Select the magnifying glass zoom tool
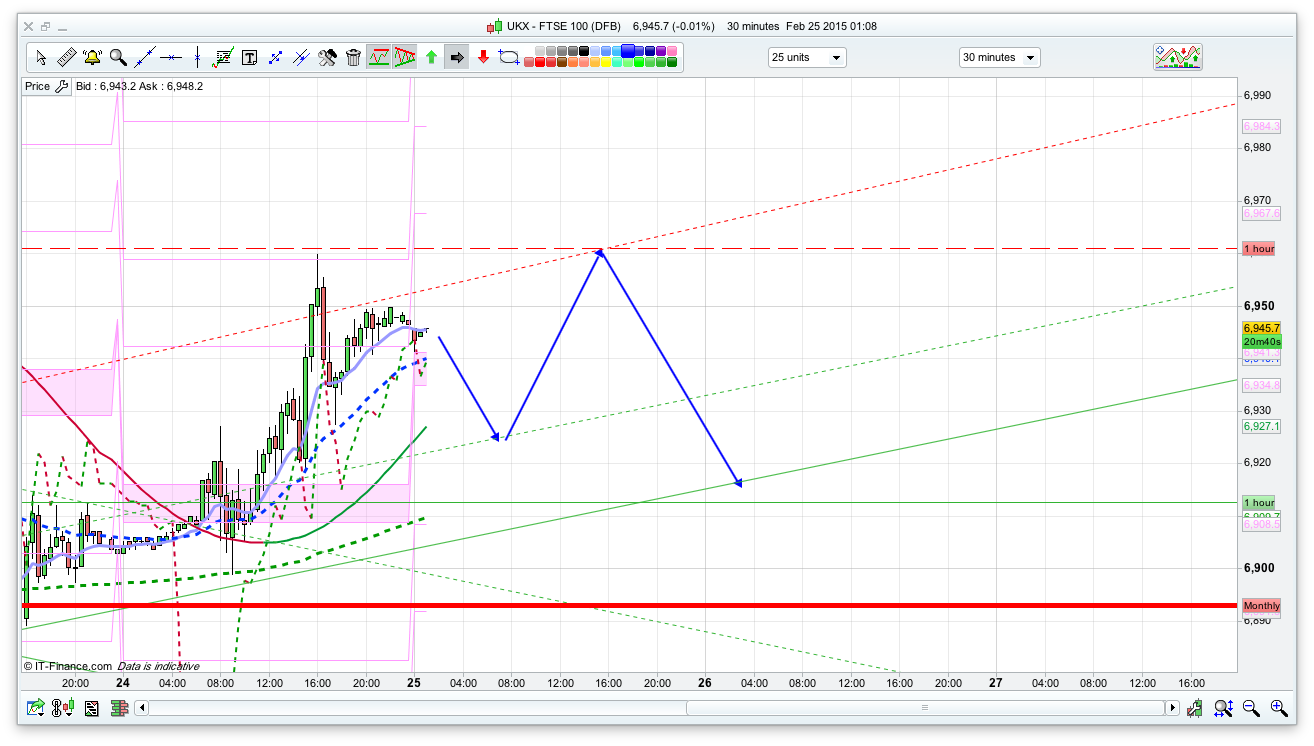Viewport: 1314px width, 746px height. click(118, 58)
